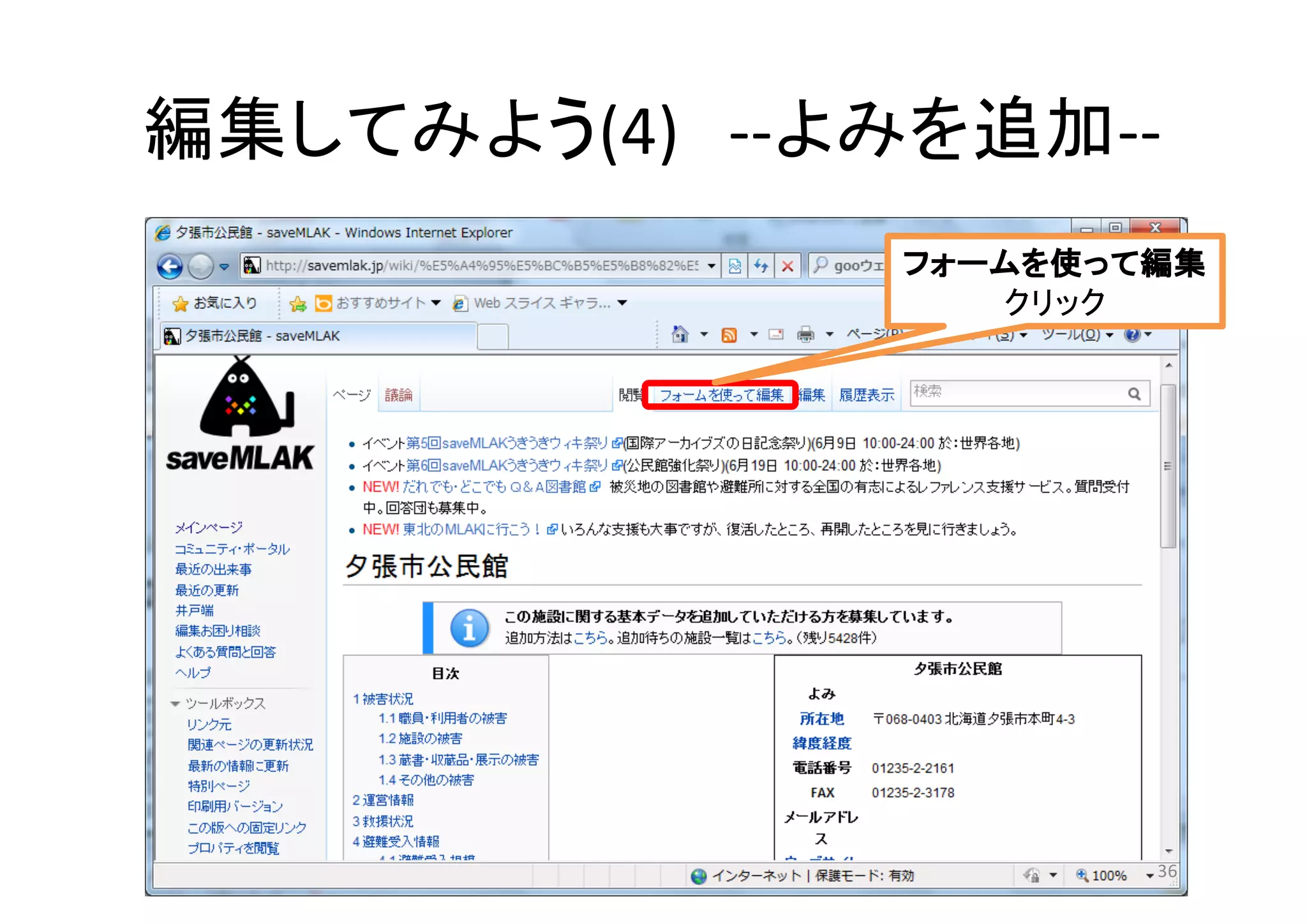Viewport: 1307px width, 924px height.
Task: Click the wiki search magnifier icon
Action: (x=1134, y=394)
